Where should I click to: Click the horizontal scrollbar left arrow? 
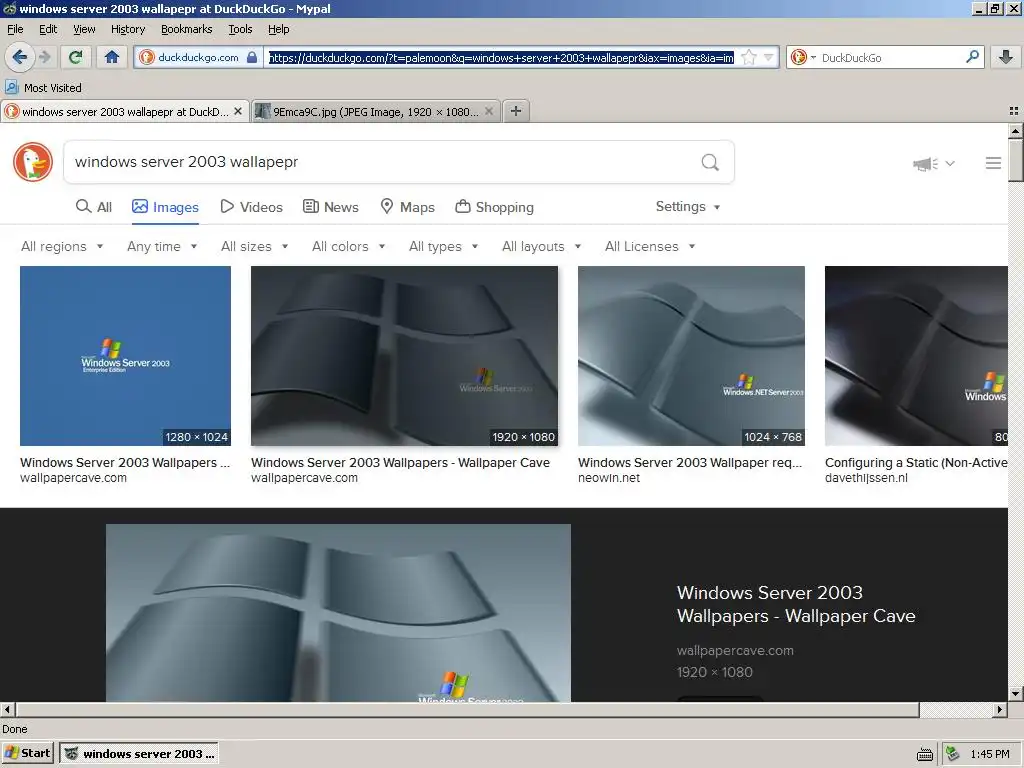7,709
